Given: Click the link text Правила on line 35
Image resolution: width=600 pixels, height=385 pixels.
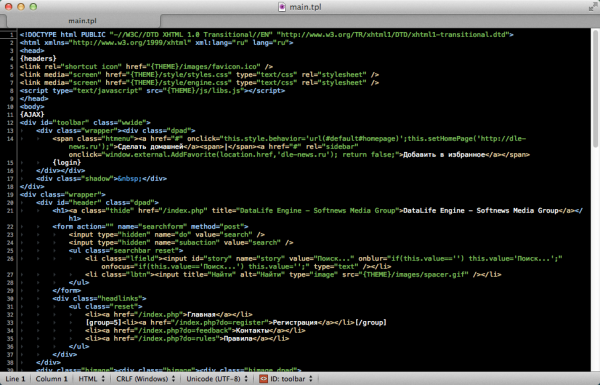Looking at the screenshot, I should pos(238,339).
